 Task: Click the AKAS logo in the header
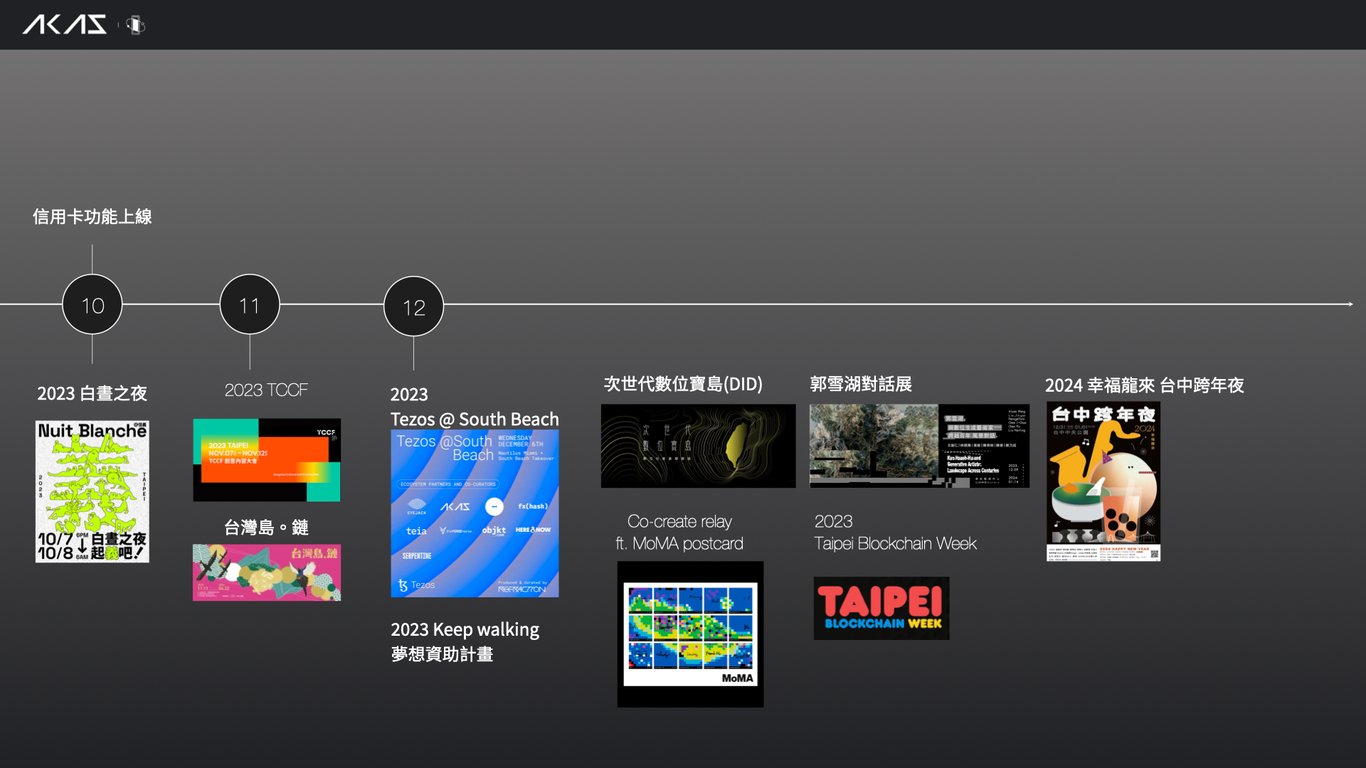pos(64,24)
